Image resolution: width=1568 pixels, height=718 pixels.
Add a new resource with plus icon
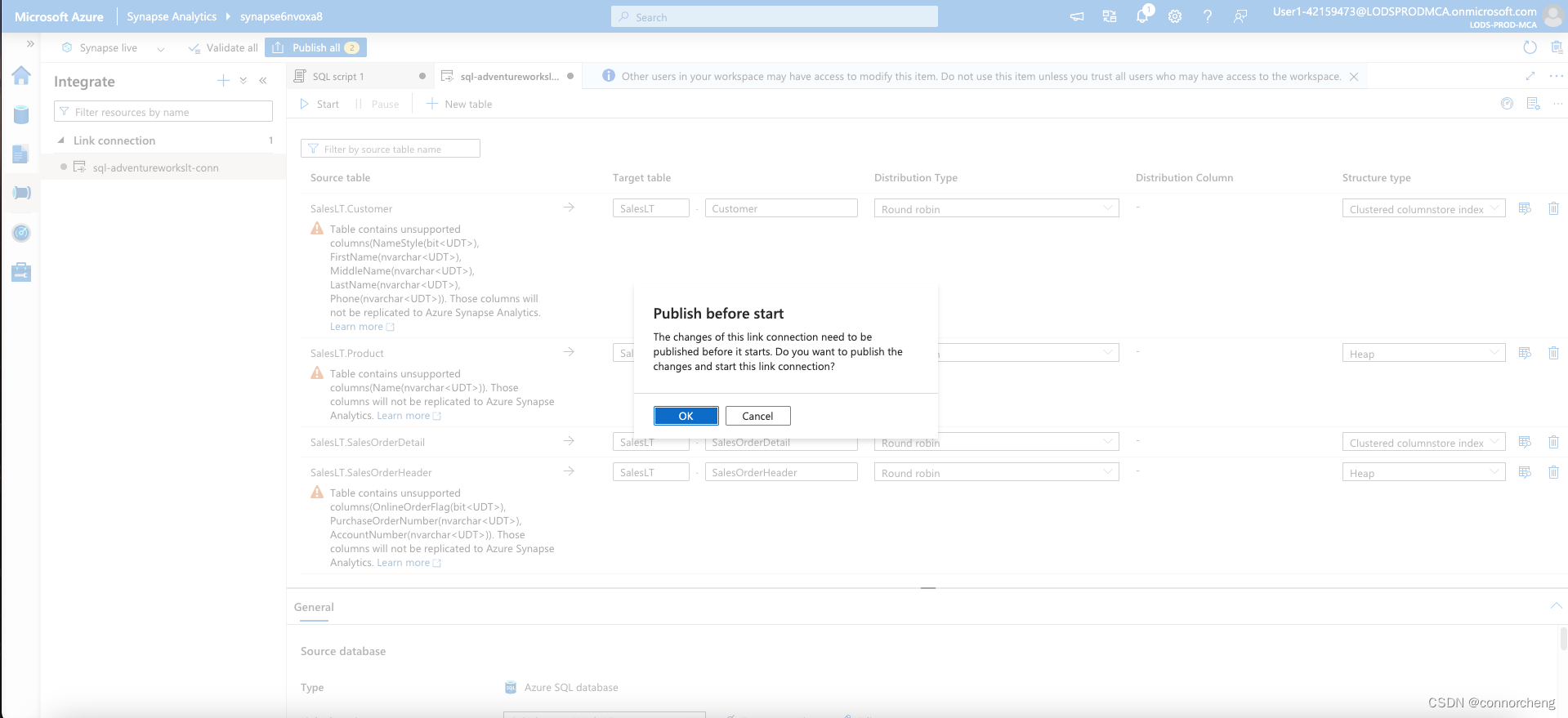[x=223, y=80]
